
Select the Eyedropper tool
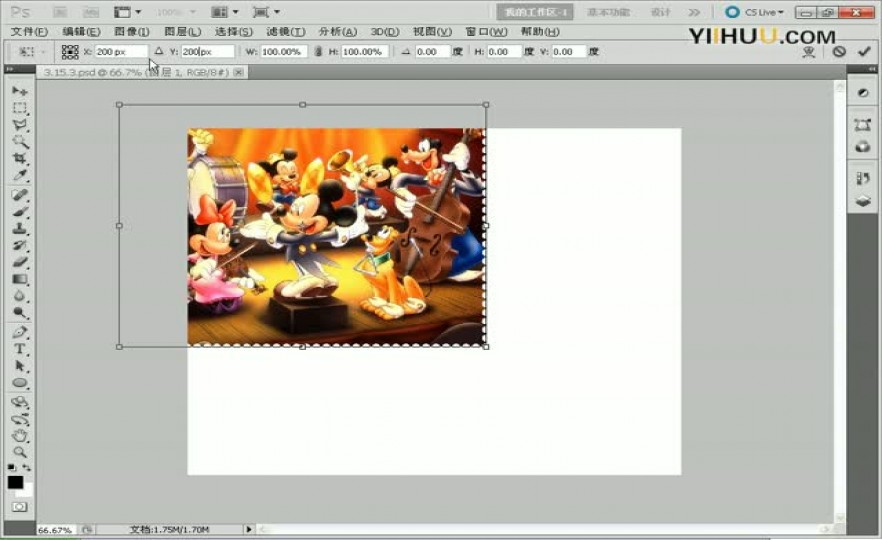coord(20,176)
